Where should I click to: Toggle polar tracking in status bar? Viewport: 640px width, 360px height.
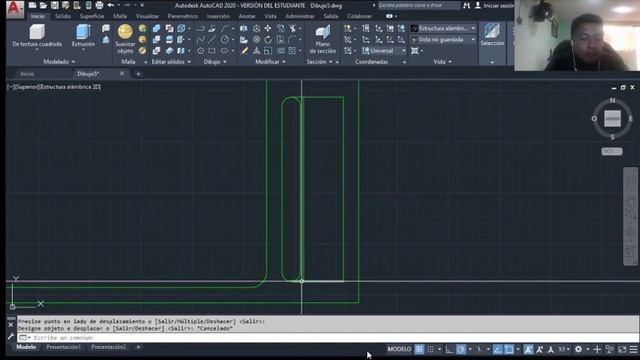[461, 349]
